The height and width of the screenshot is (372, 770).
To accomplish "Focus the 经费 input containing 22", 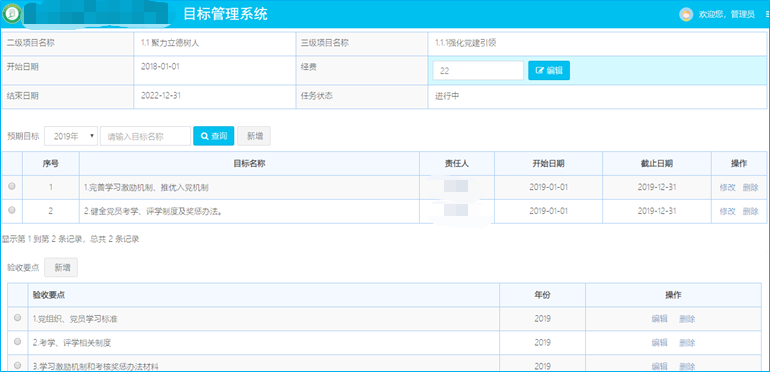I will [x=478, y=70].
